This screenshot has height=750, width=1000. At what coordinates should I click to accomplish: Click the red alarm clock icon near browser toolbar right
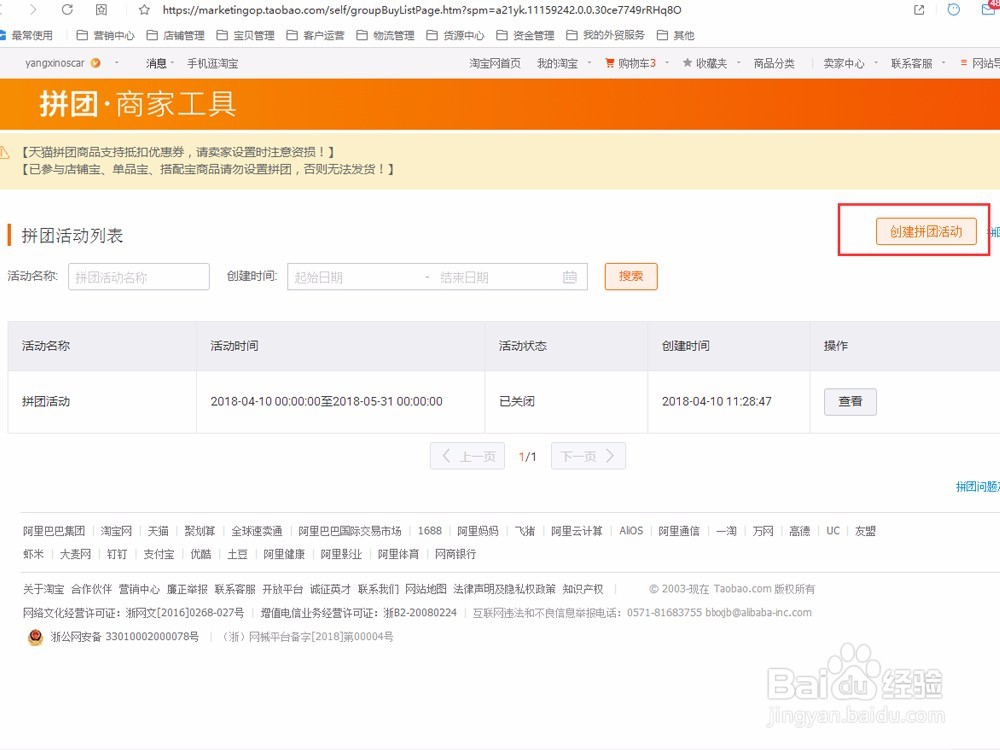[953, 10]
